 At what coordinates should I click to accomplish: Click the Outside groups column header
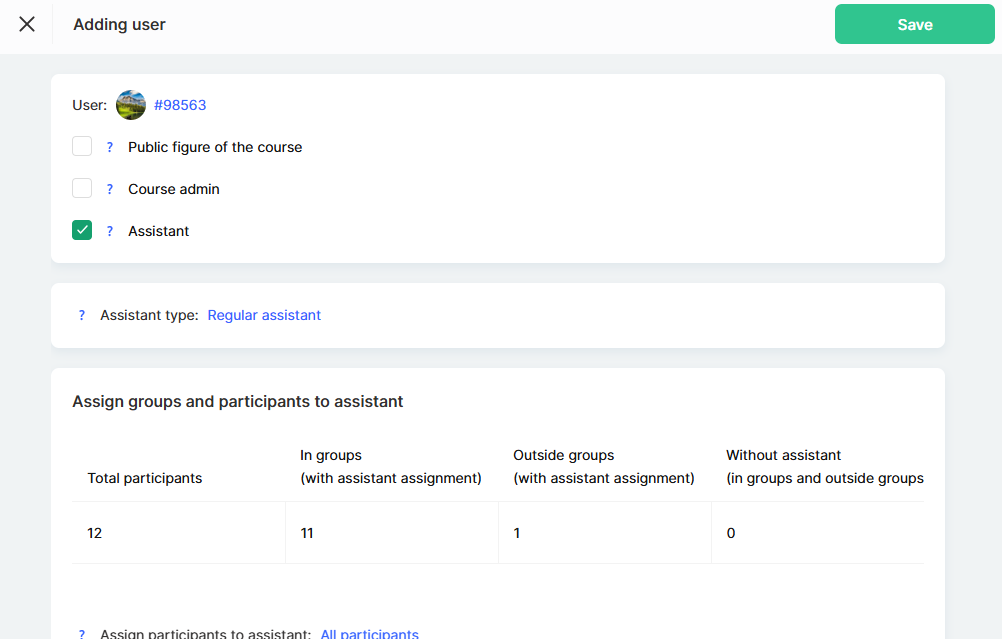603,467
